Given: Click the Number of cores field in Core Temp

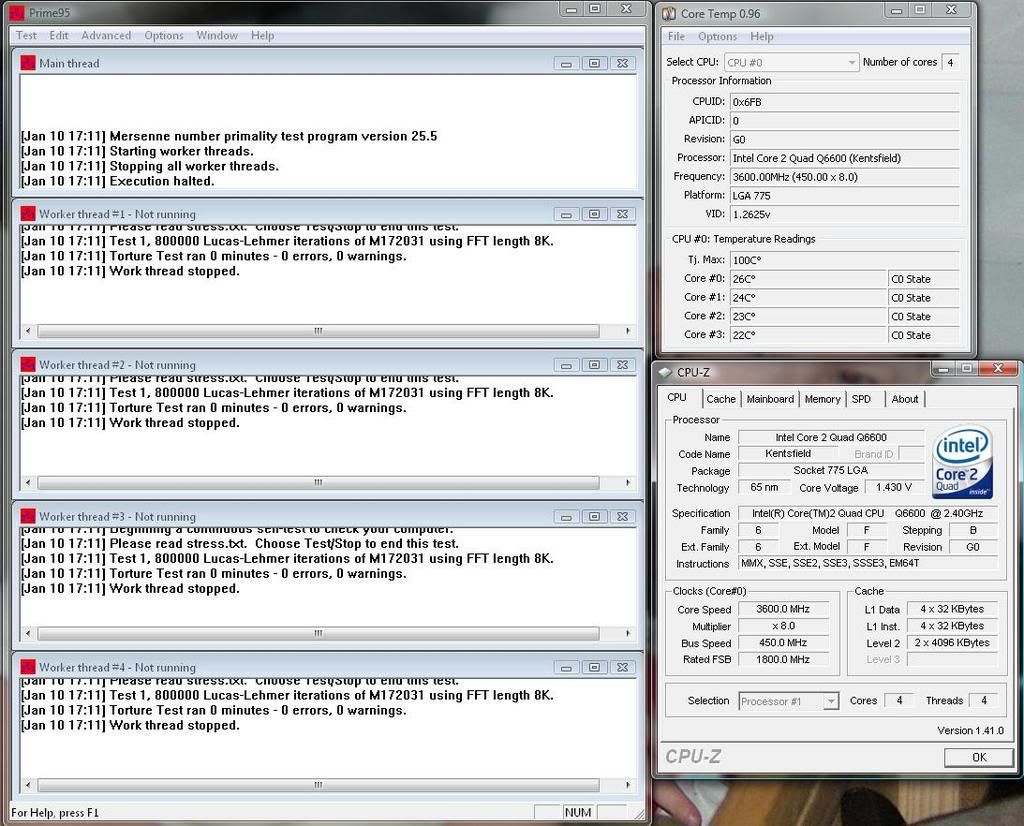Looking at the screenshot, I should [950, 63].
